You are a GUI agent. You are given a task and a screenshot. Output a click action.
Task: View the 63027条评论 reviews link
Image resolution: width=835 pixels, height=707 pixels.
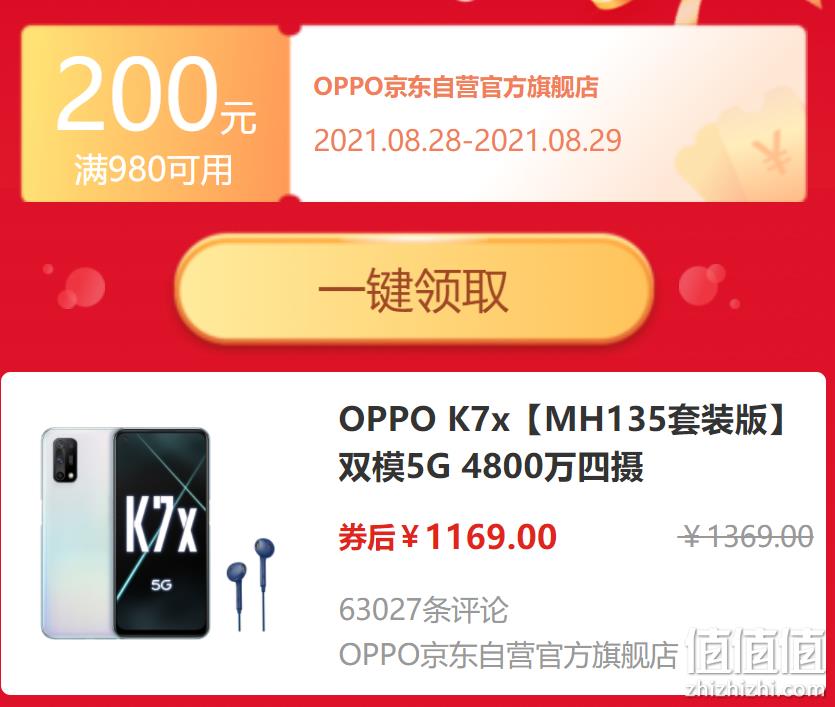423,610
